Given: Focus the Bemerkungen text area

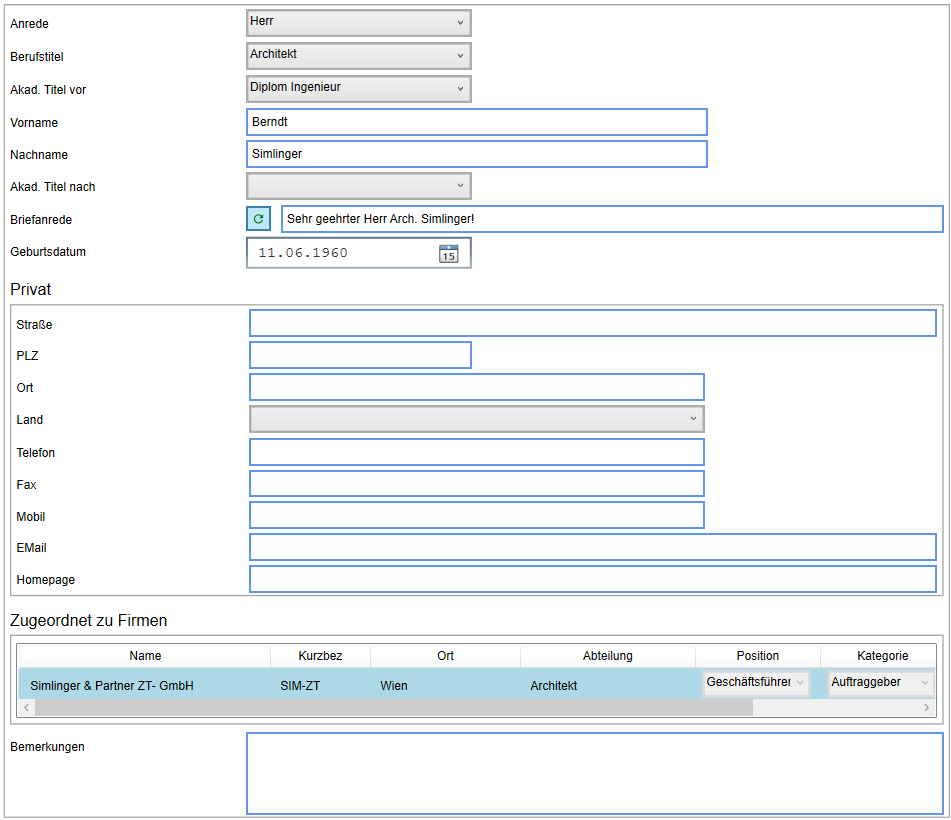Looking at the screenshot, I should click(594, 773).
